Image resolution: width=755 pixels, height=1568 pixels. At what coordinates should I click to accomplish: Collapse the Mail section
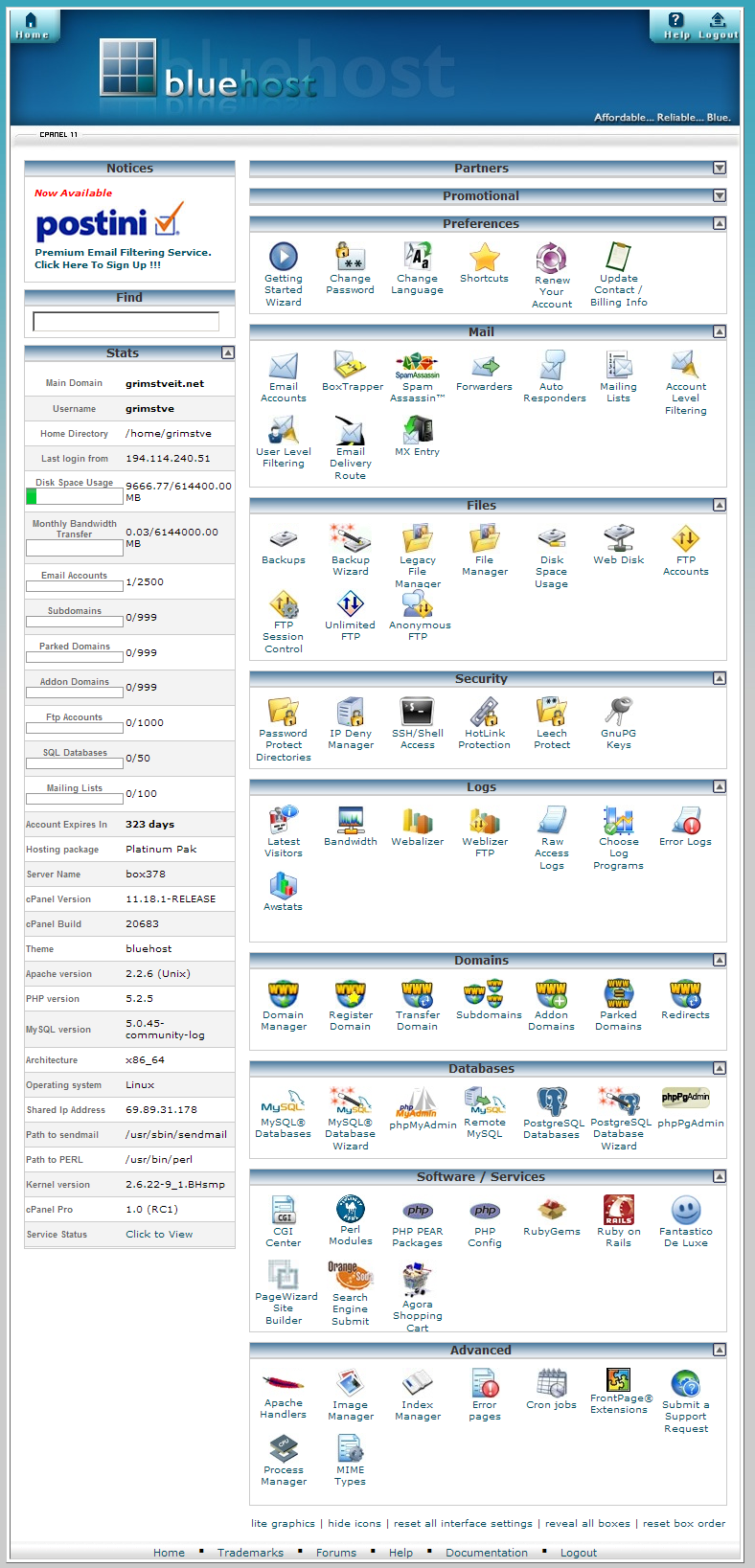coord(720,331)
